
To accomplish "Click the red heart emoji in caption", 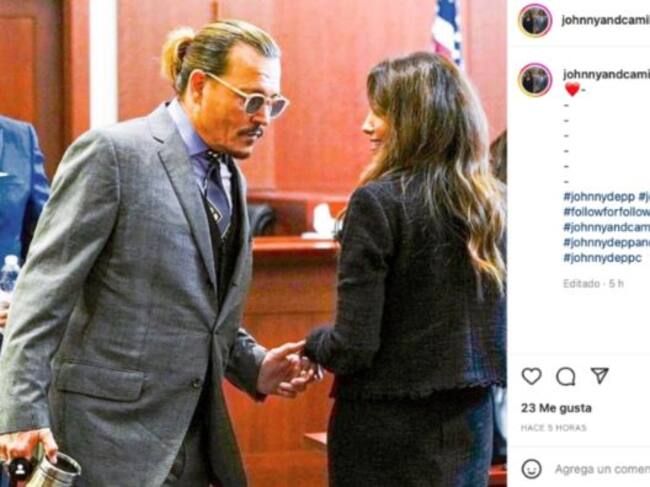I will (x=572, y=89).
